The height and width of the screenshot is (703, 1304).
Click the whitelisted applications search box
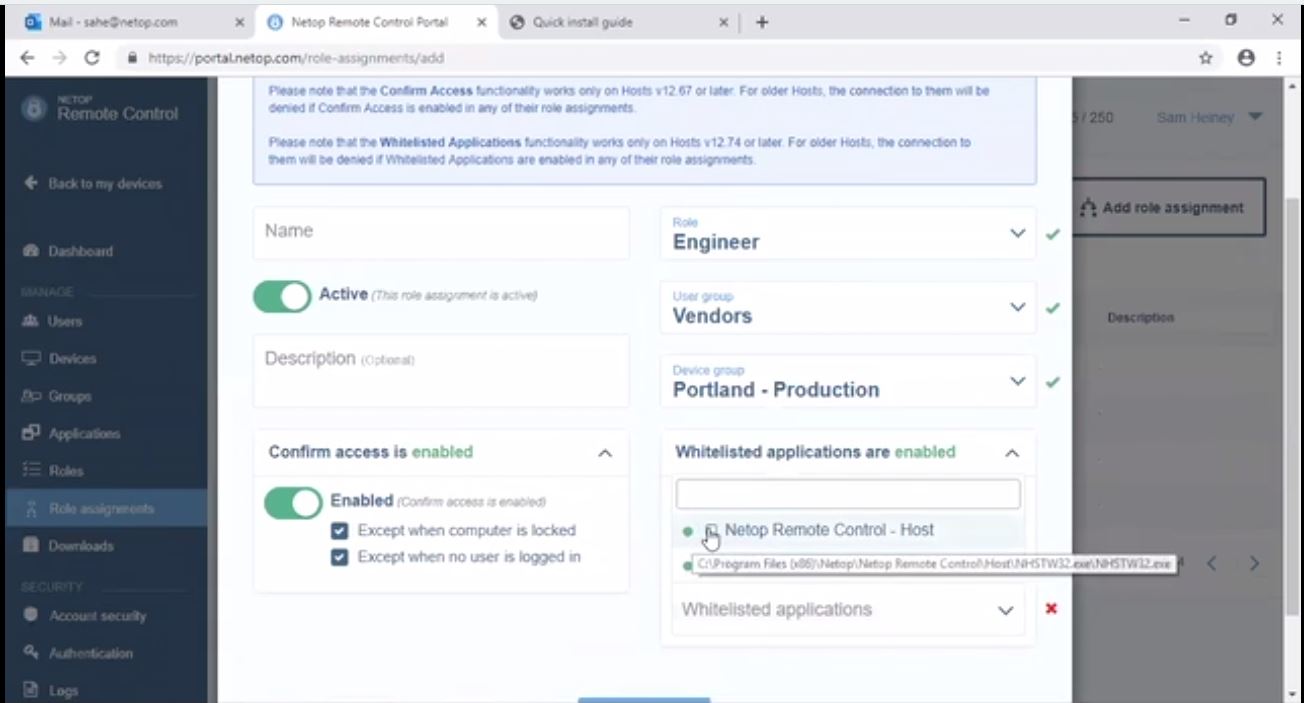[x=848, y=494]
